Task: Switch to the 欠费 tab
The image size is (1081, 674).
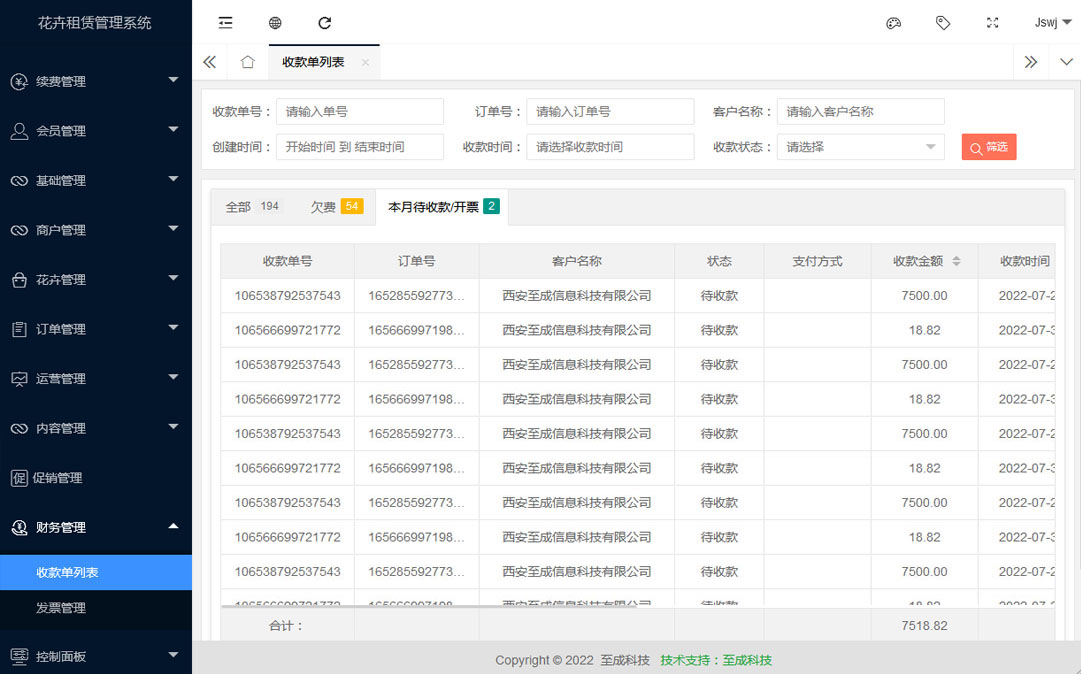Action: tap(336, 207)
